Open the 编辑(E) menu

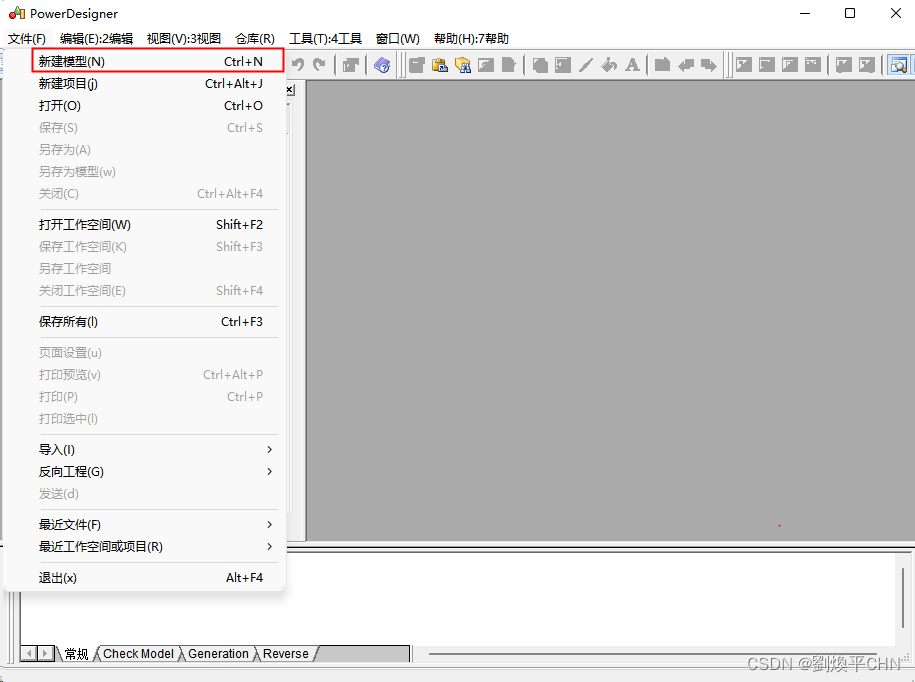[x=96, y=39]
